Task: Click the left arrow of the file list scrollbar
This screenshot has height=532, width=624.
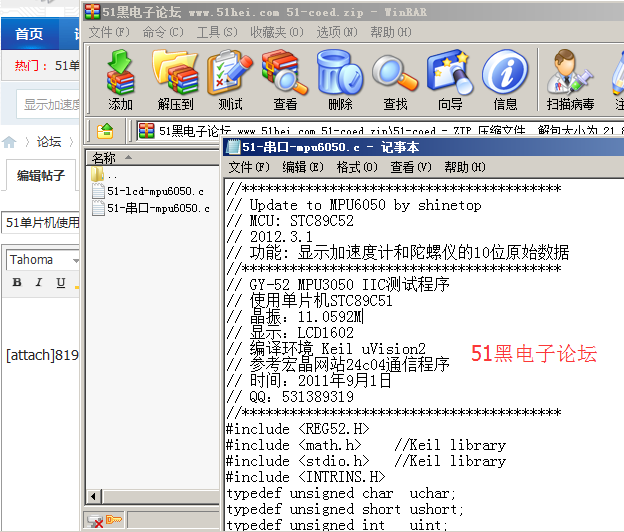Action: tap(94, 497)
